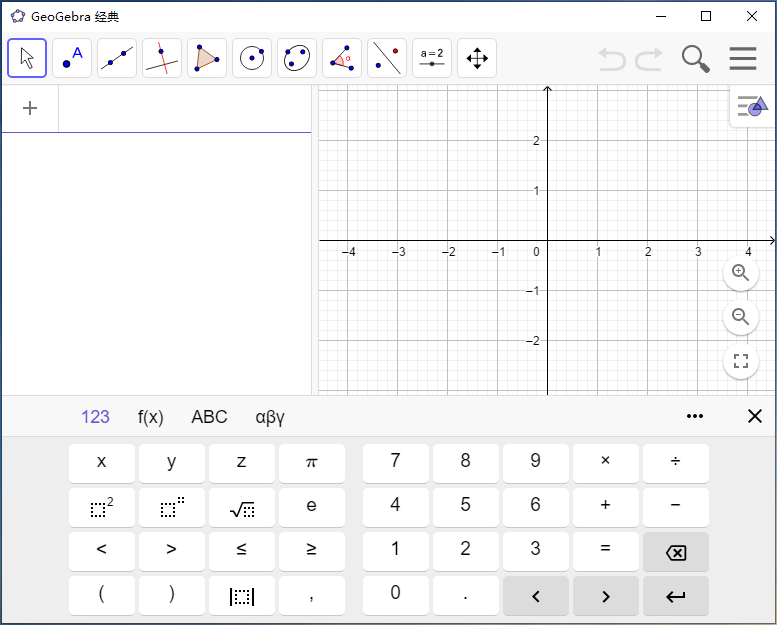
Task: Tap the minus − key
Action: tap(676, 507)
